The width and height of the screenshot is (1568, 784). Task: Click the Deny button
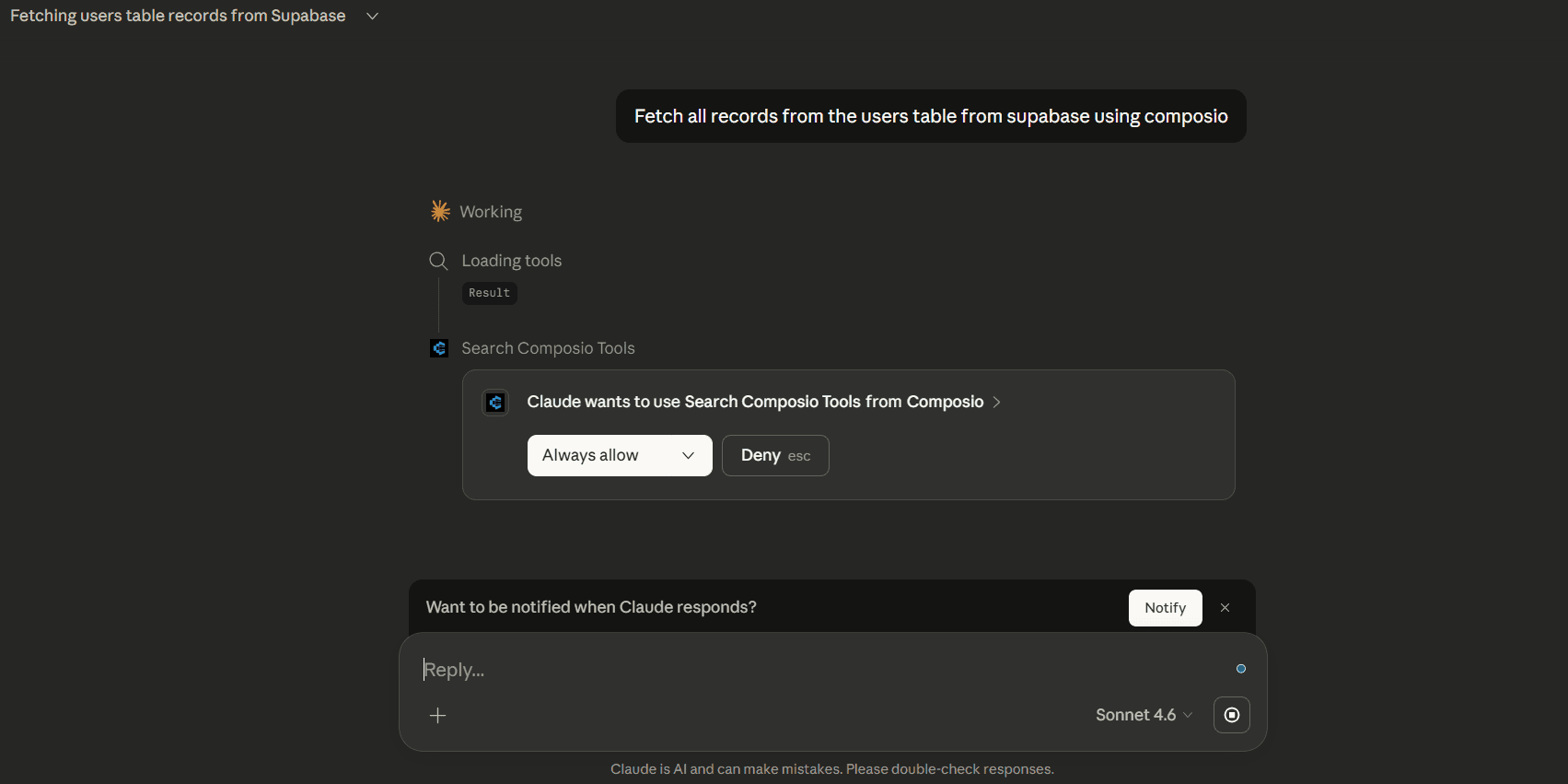pyautogui.click(x=775, y=455)
